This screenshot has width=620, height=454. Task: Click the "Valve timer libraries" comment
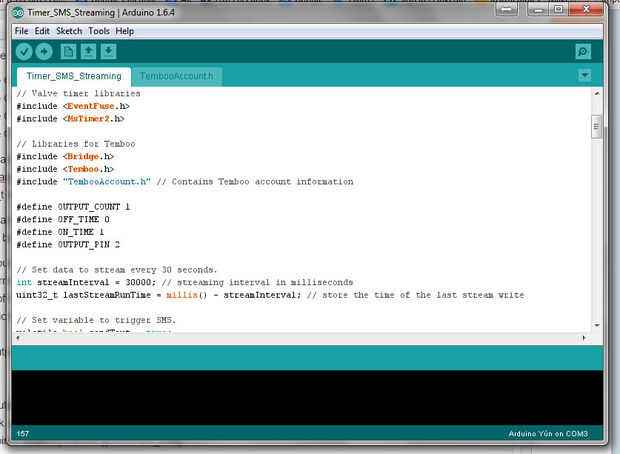(78, 93)
